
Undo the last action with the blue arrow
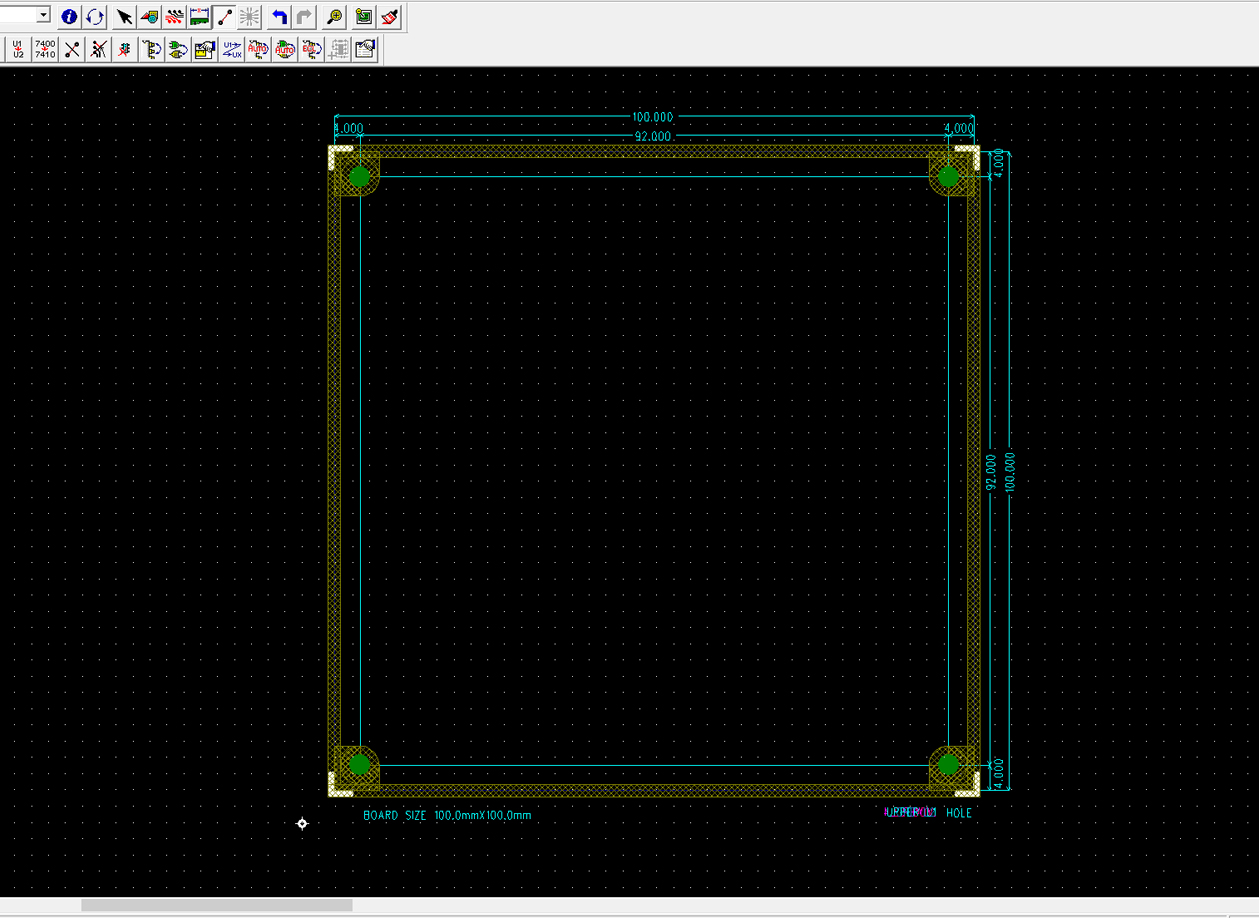(x=279, y=17)
